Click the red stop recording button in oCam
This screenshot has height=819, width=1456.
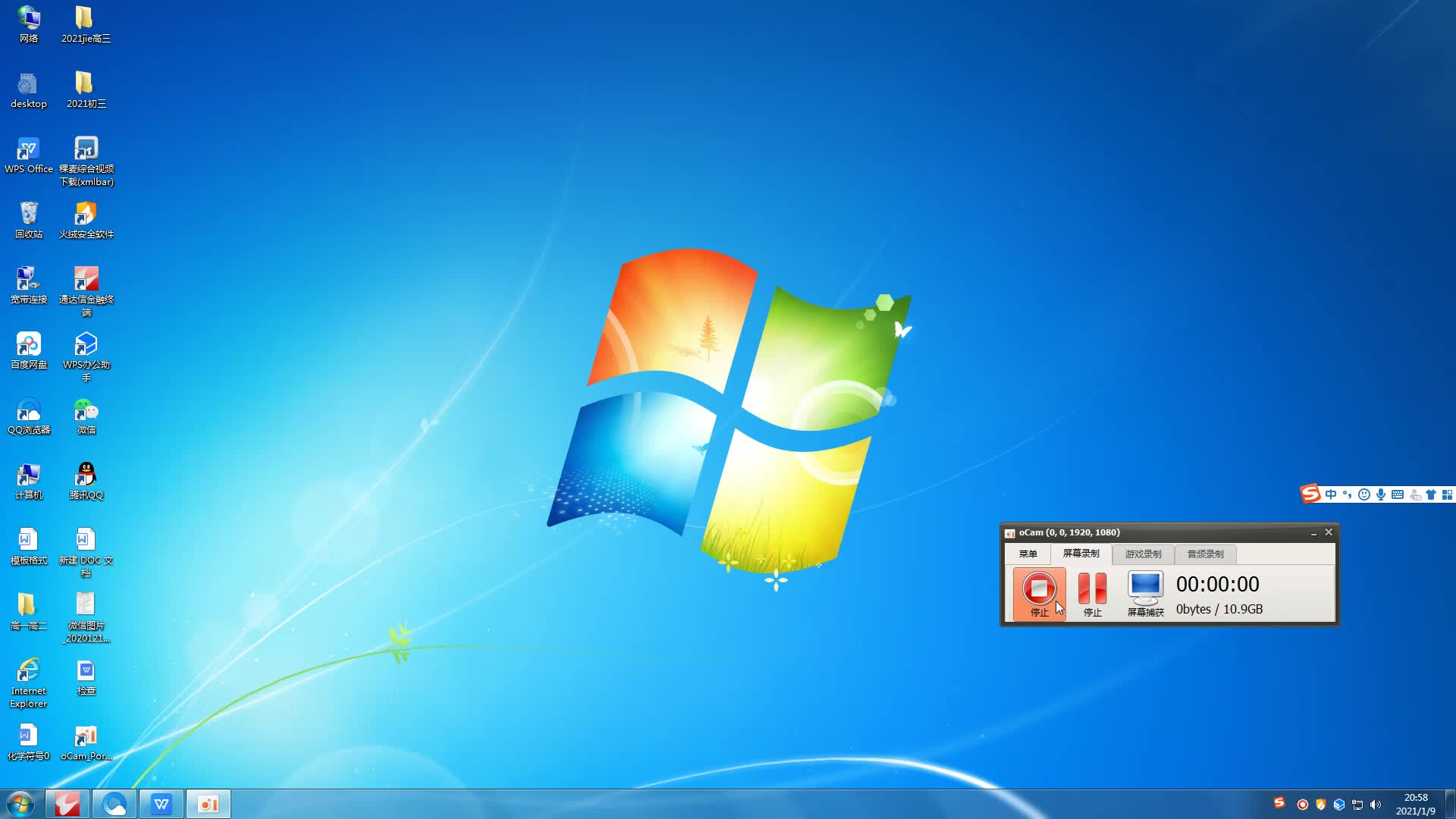point(1039,594)
